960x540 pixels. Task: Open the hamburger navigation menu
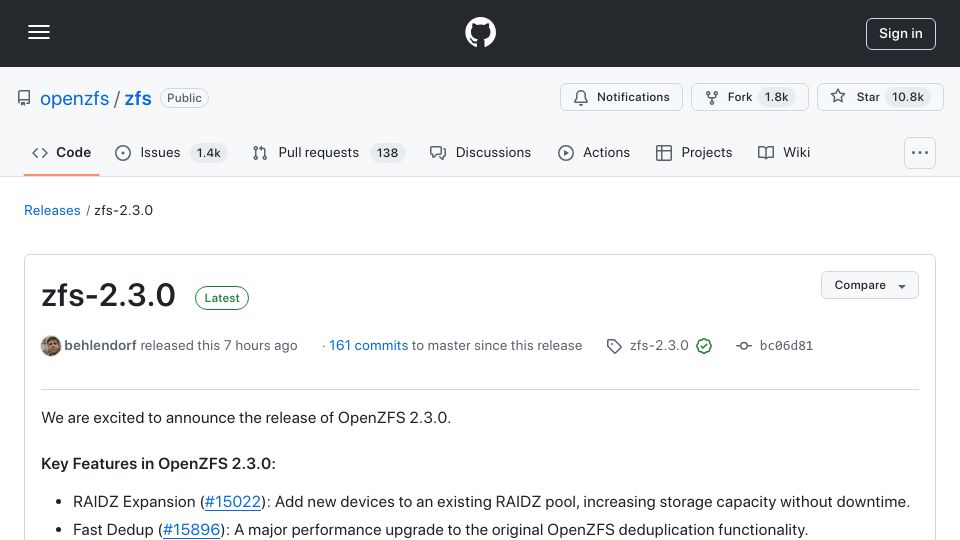[39, 32]
